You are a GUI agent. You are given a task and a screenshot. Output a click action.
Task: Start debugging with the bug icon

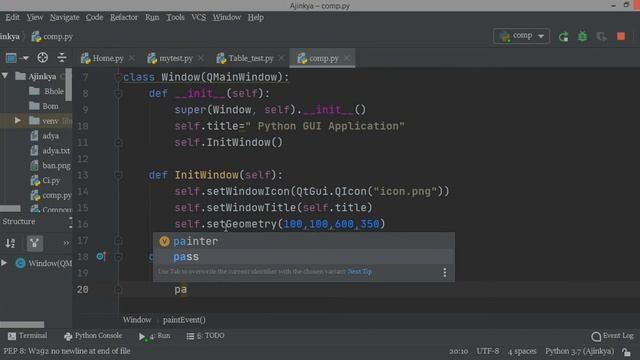pos(582,37)
